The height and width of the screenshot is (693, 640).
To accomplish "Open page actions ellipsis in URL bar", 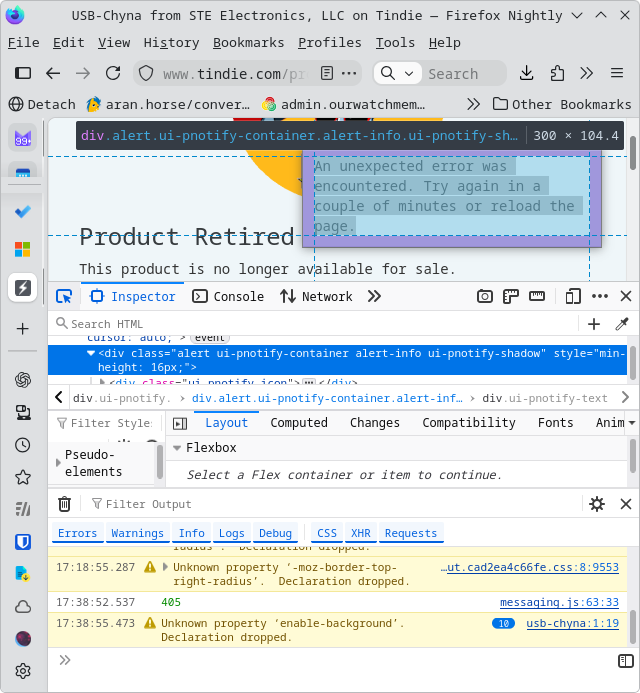I will pyautogui.click(x=349, y=73).
